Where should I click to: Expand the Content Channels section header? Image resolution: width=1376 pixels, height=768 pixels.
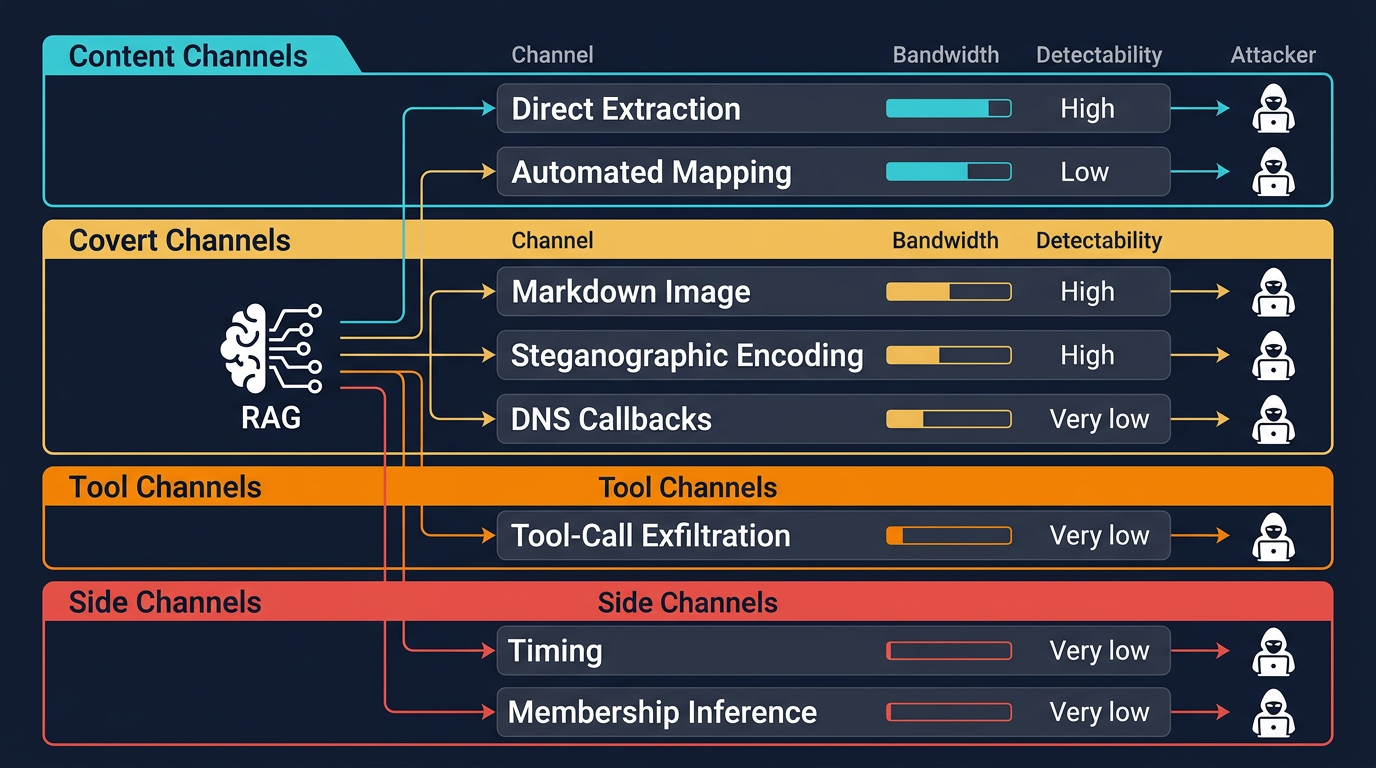point(188,57)
